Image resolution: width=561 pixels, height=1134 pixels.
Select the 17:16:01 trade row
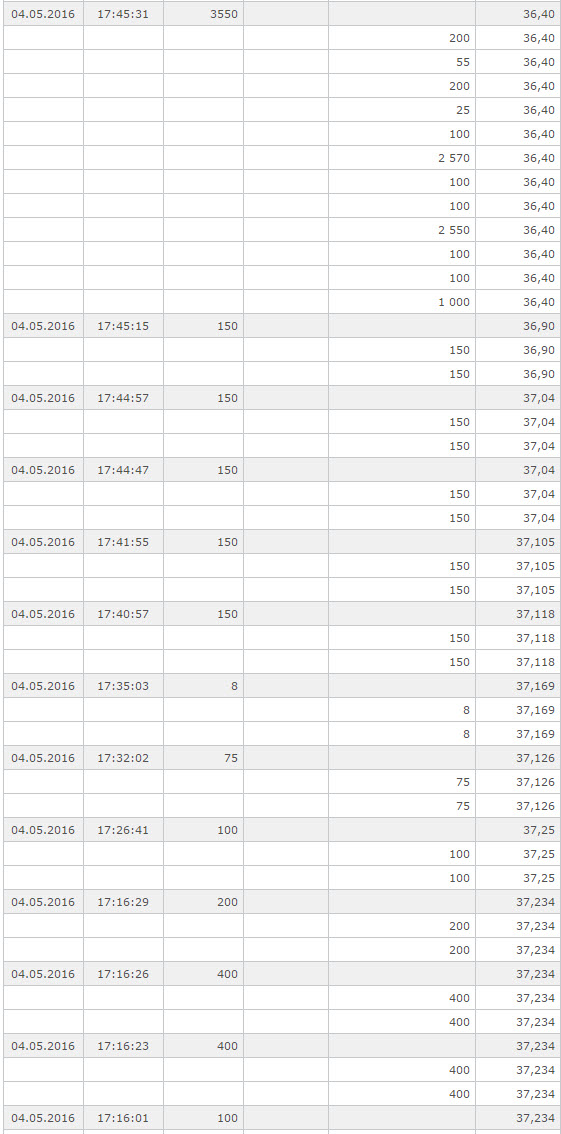[x=282, y=1117]
